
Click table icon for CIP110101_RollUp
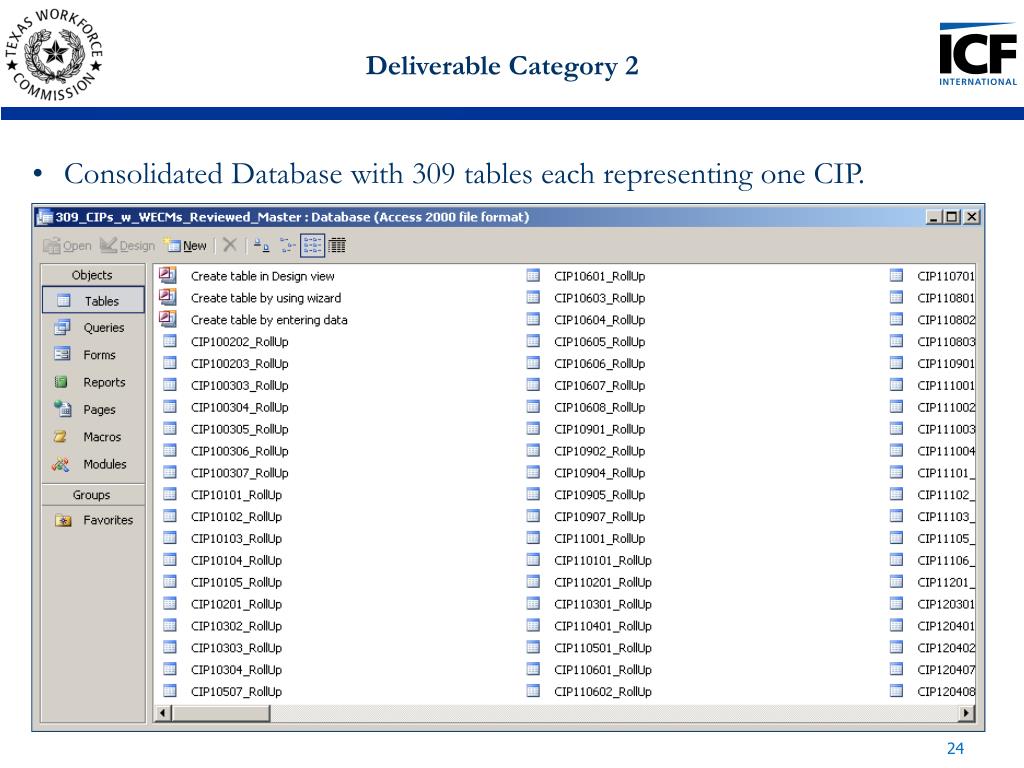click(533, 560)
